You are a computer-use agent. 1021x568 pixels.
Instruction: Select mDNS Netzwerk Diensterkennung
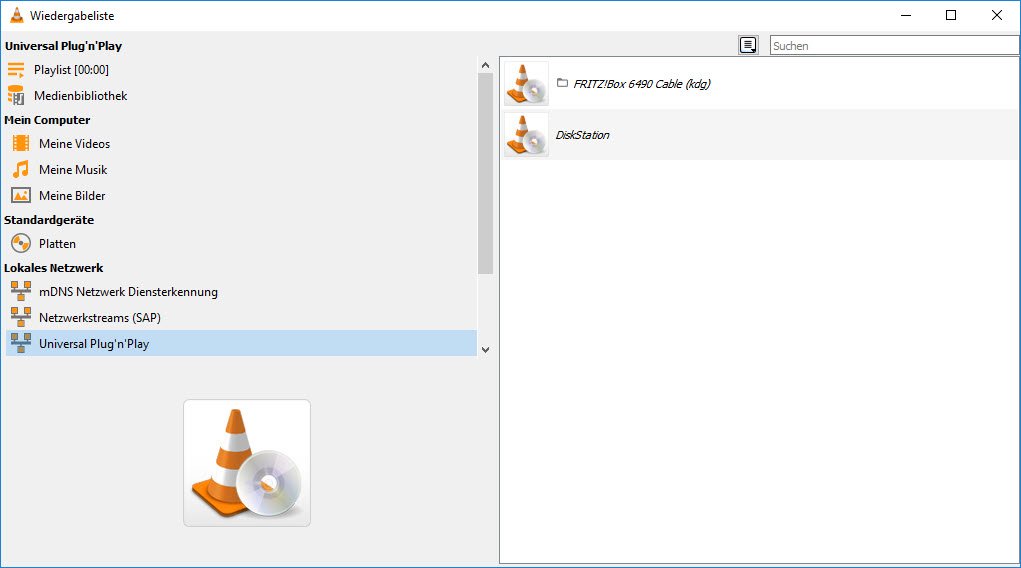[x=128, y=292]
